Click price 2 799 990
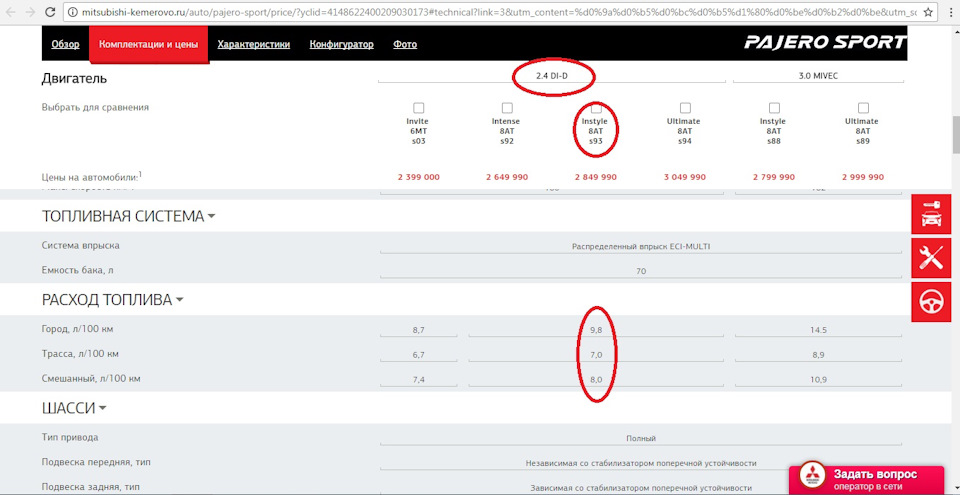The width and height of the screenshot is (960, 495). click(x=774, y=177)
